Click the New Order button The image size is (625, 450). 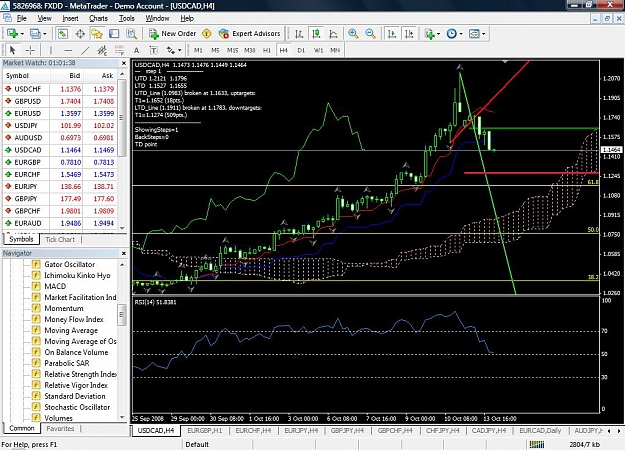click(x=173, y=34)
